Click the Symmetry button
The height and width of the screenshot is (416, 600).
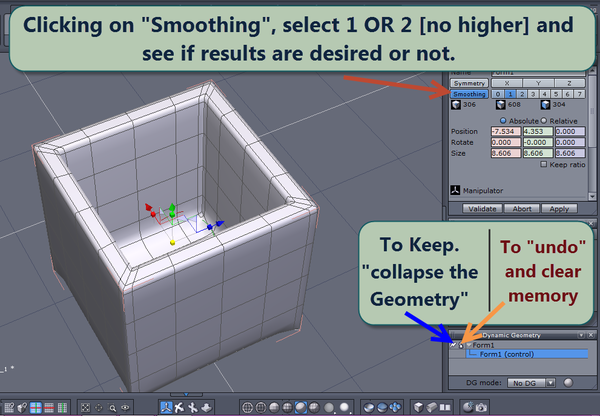[x=470, y=83]
